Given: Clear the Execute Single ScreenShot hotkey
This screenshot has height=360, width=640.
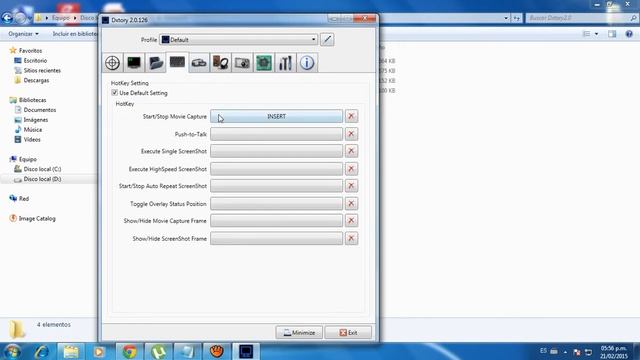Looking at the screenshot, I should click(x=351, y=151).
